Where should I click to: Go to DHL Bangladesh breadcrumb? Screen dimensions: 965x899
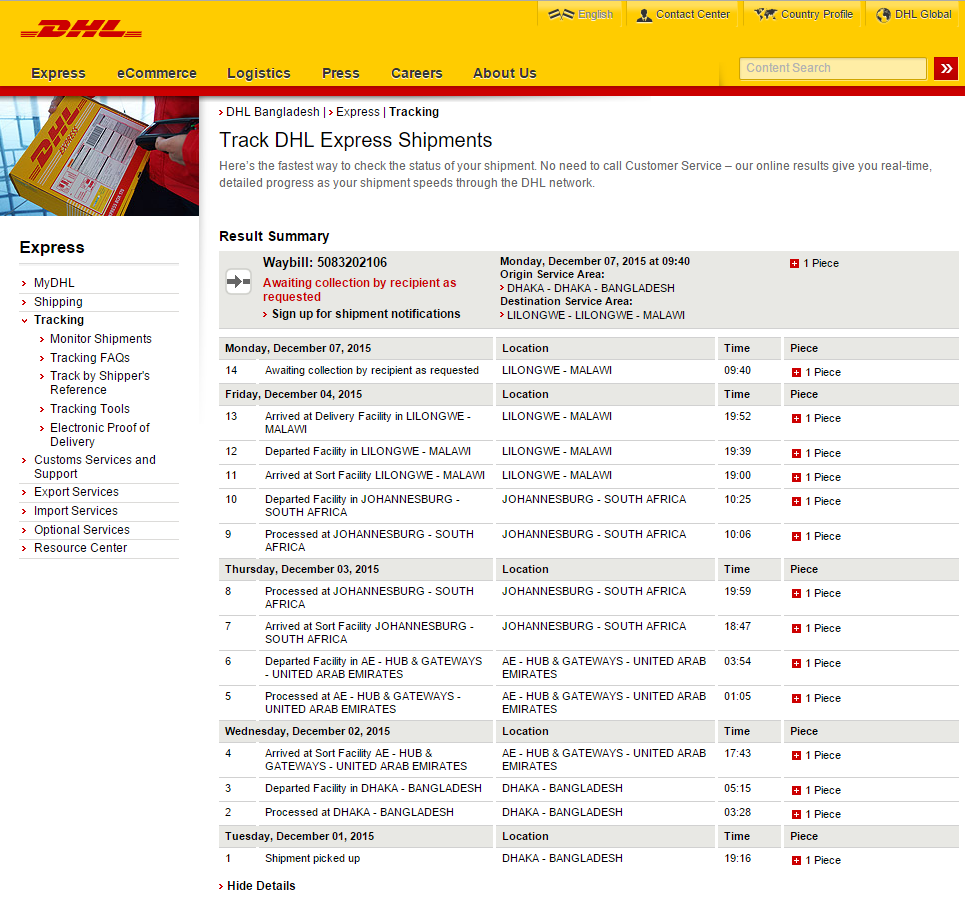tap(273, 112)
